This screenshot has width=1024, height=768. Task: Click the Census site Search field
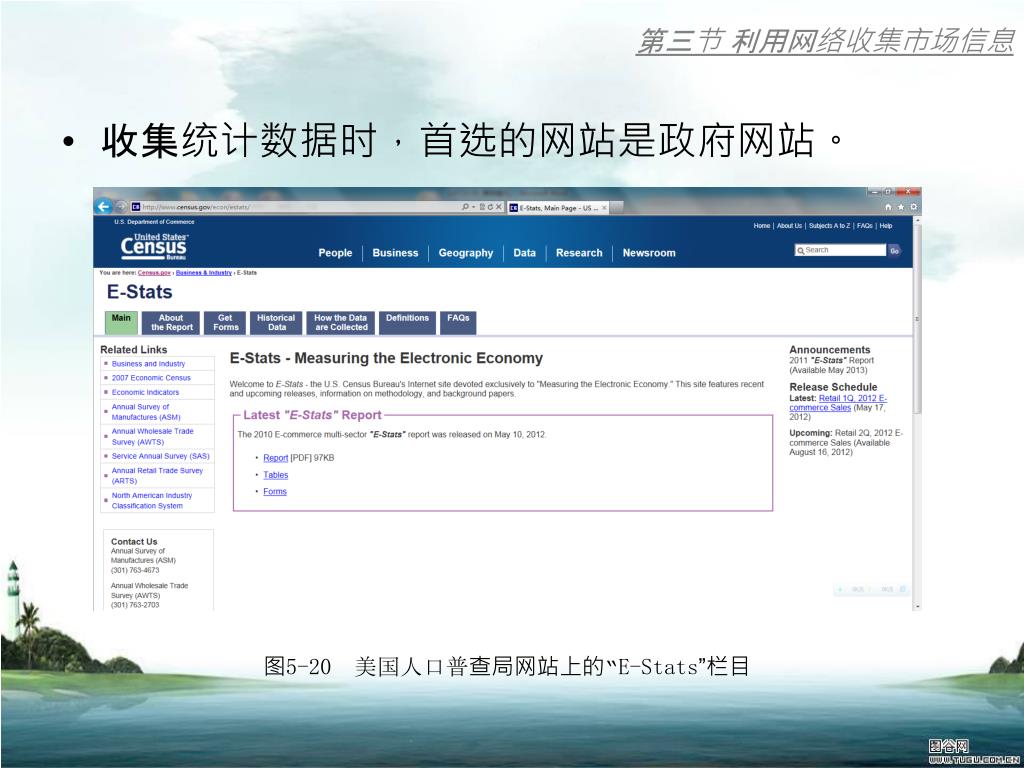coord(840,250)
